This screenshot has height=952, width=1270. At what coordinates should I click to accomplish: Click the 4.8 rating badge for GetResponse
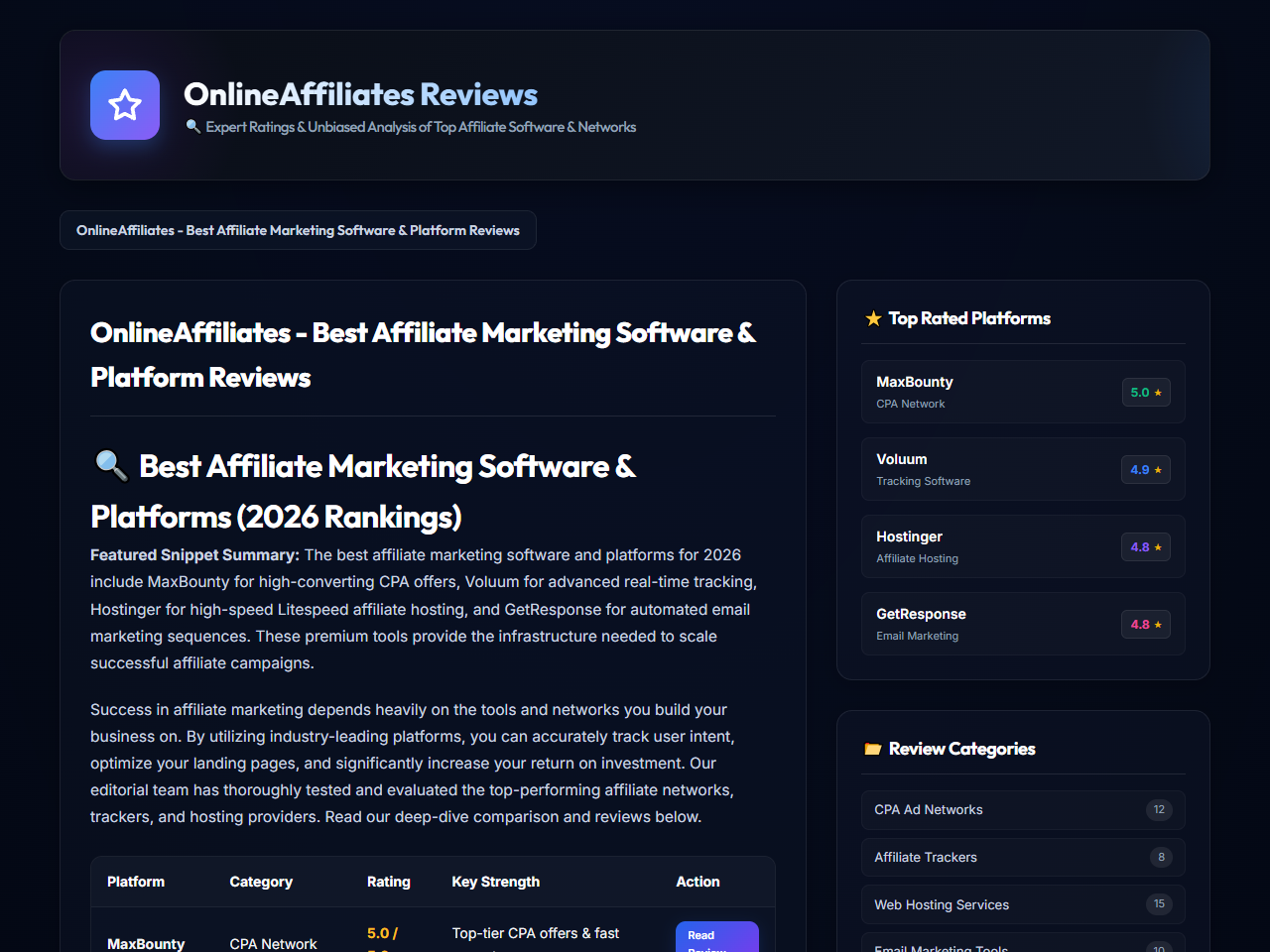(x=1146, y=625)
